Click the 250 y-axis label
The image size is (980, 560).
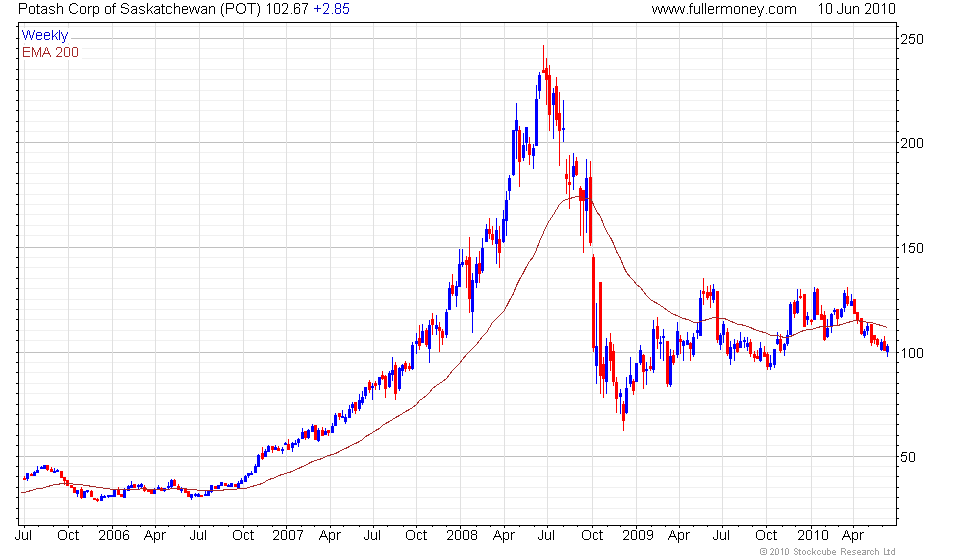[x=912, y=39]
